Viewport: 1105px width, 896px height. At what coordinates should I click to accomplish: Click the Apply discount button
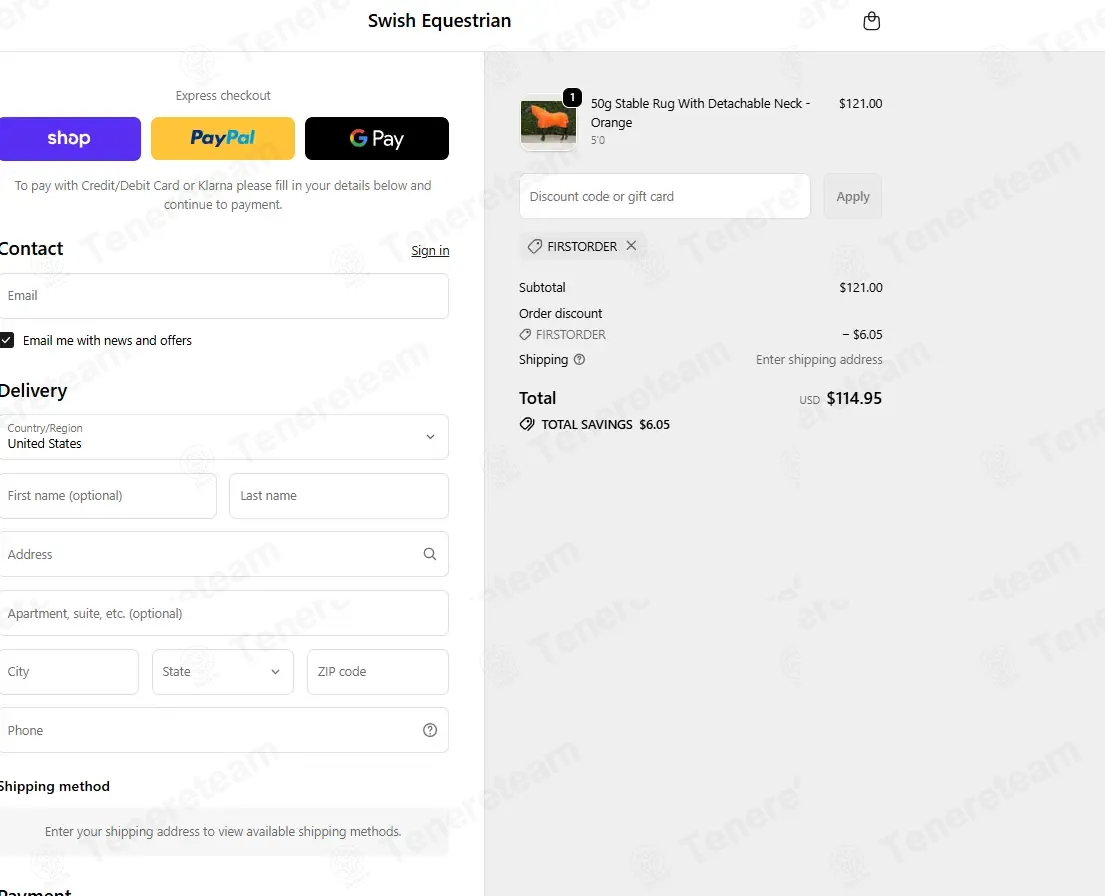[853, 196]
